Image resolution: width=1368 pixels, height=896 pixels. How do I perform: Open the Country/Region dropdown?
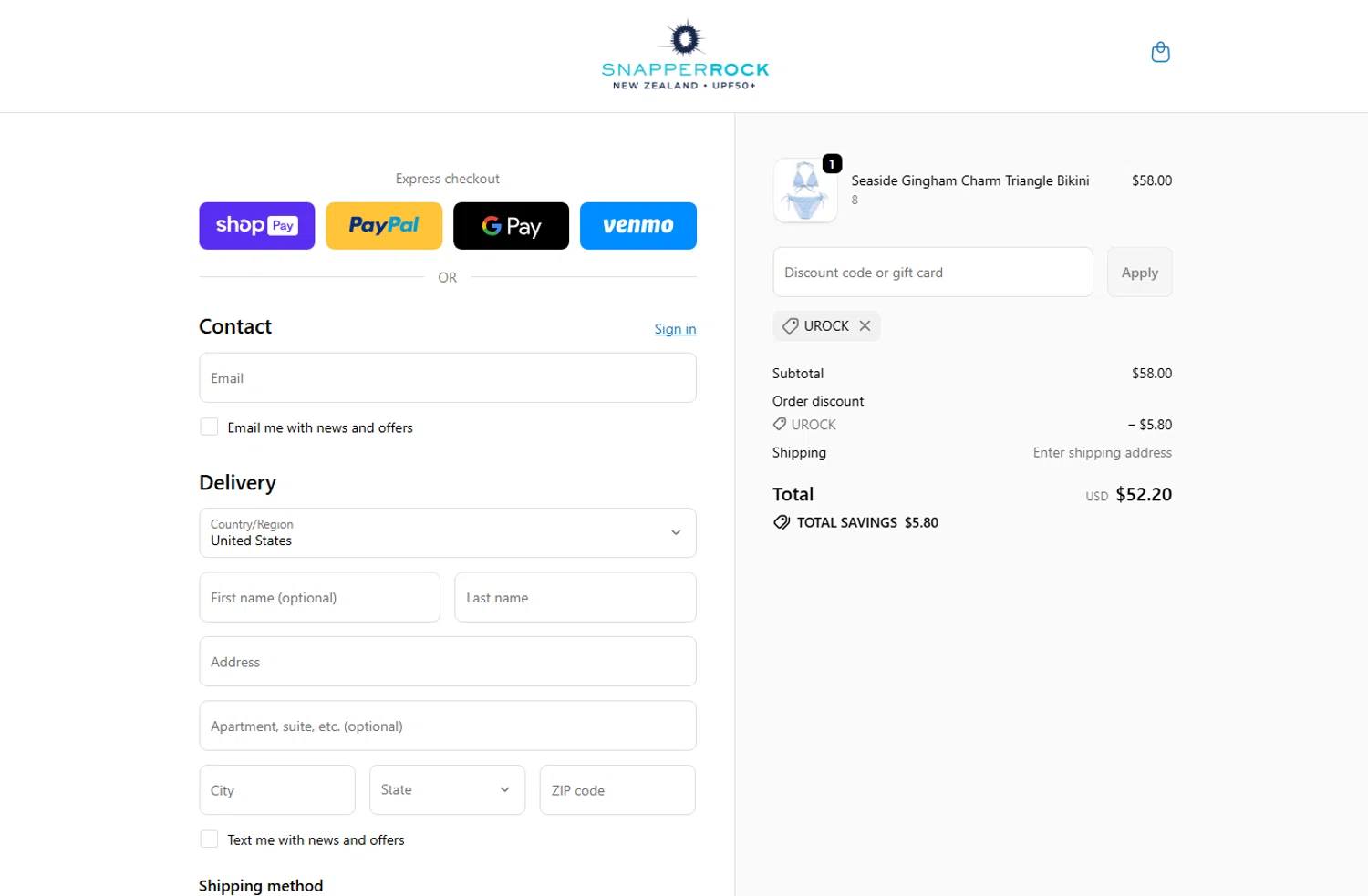pos(448,532)
